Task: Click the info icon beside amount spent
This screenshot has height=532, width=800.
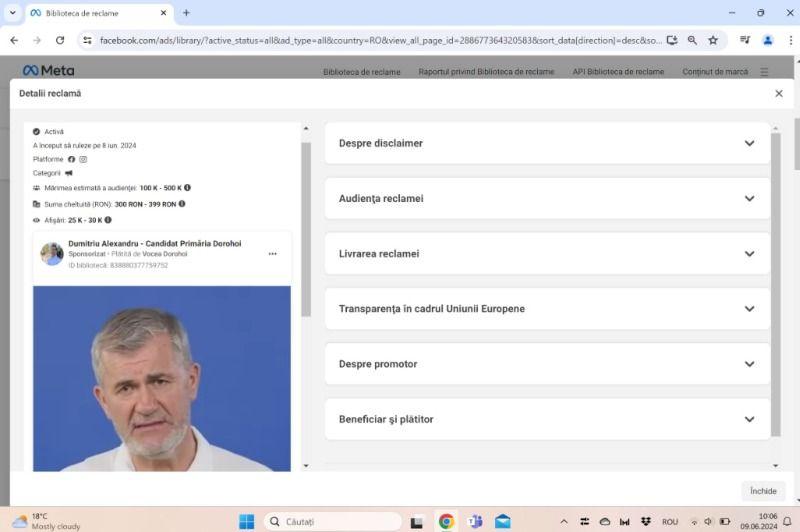Action: click(x=182, y=203)
